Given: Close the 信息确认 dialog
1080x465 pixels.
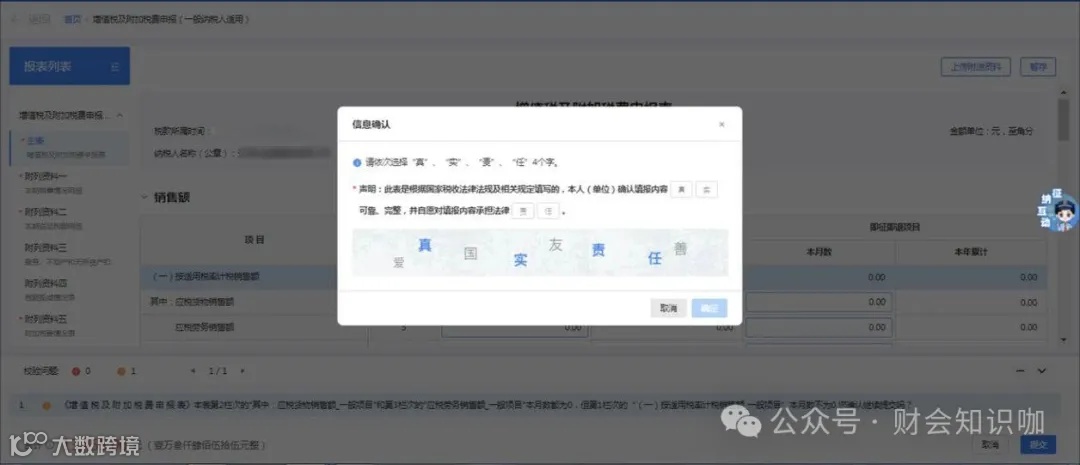Looking at the screenshot, I should [721, 125].
